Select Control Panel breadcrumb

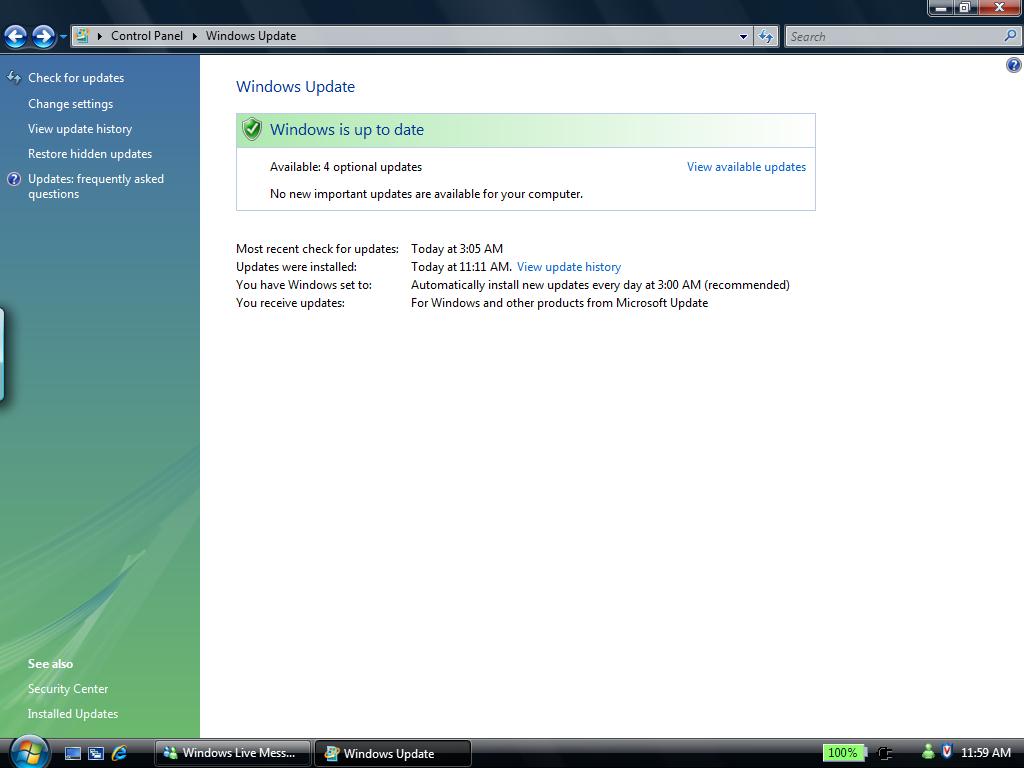(146, 36)
